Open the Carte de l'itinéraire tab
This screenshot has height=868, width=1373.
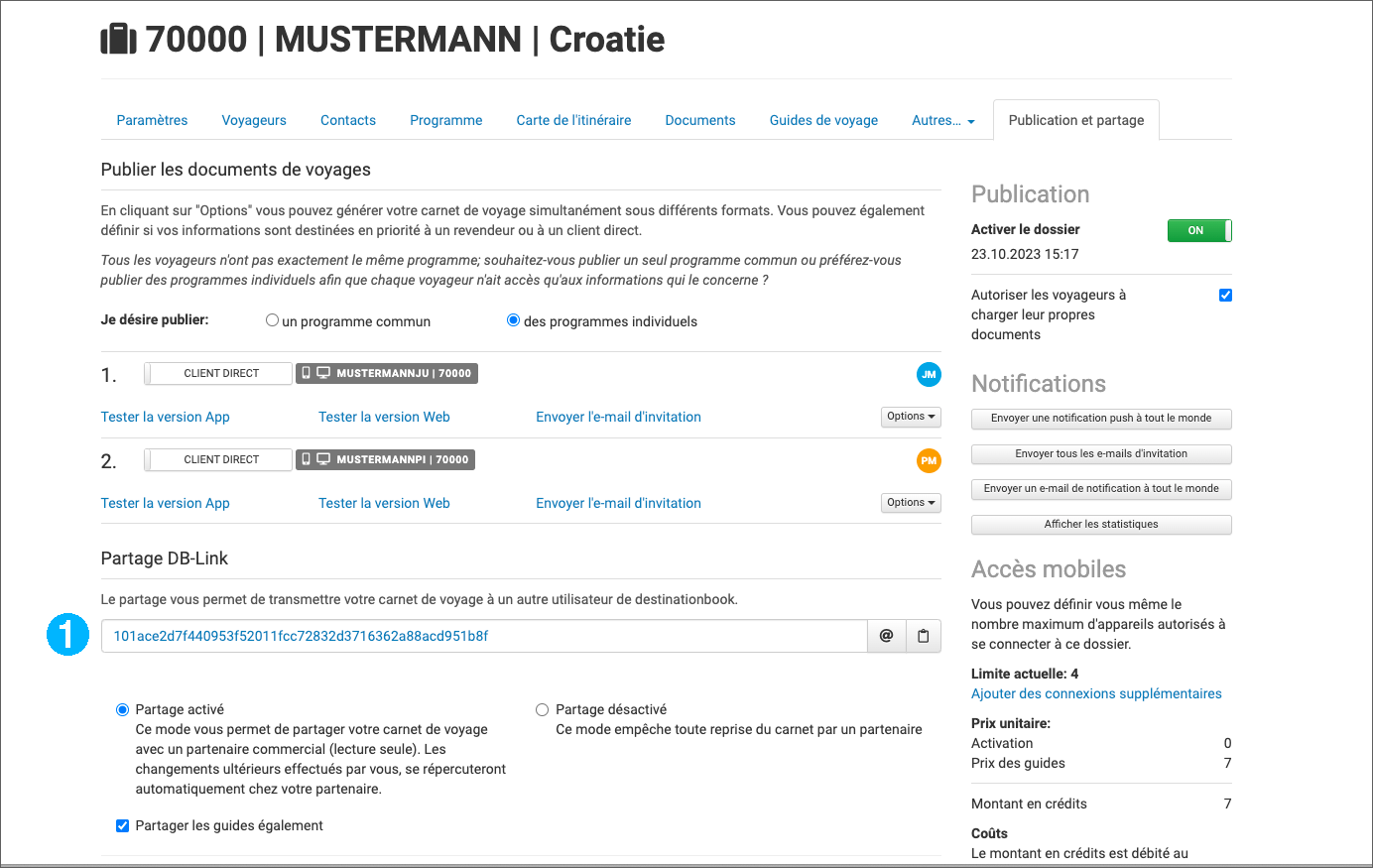[x=573, y=119]
